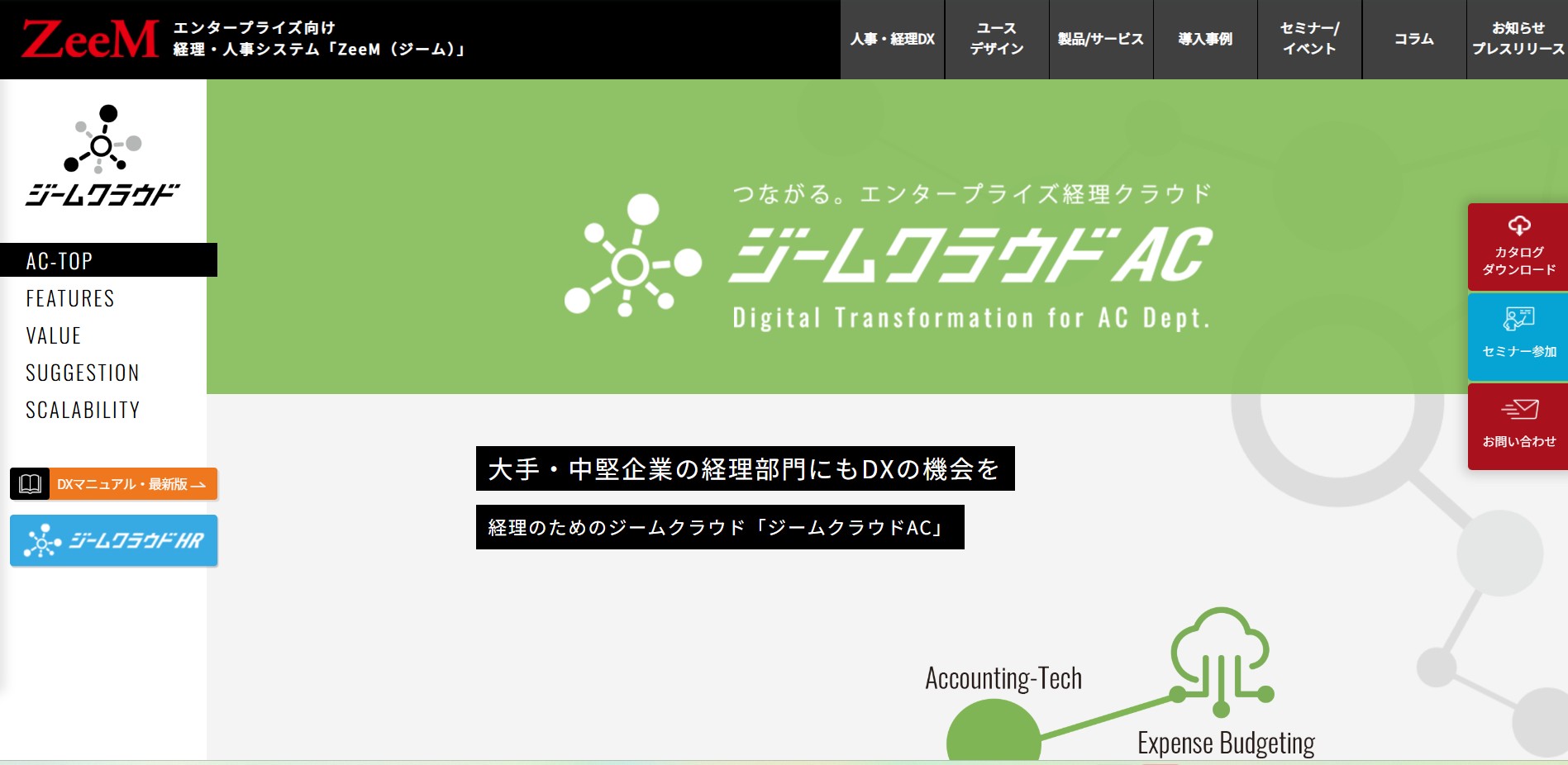Click the text エンタープライズ向け 経理・人事システム

click(x=318, y=39)
